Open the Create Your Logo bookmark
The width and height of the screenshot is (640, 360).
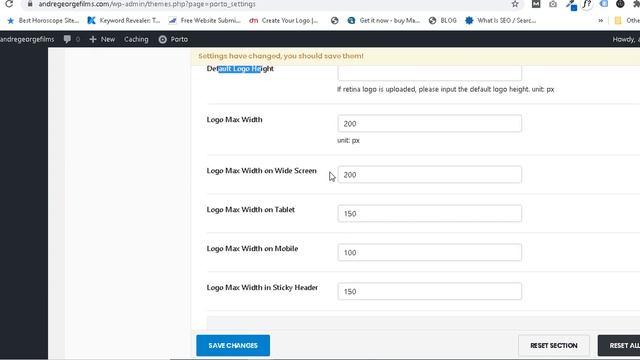(284, 20)
